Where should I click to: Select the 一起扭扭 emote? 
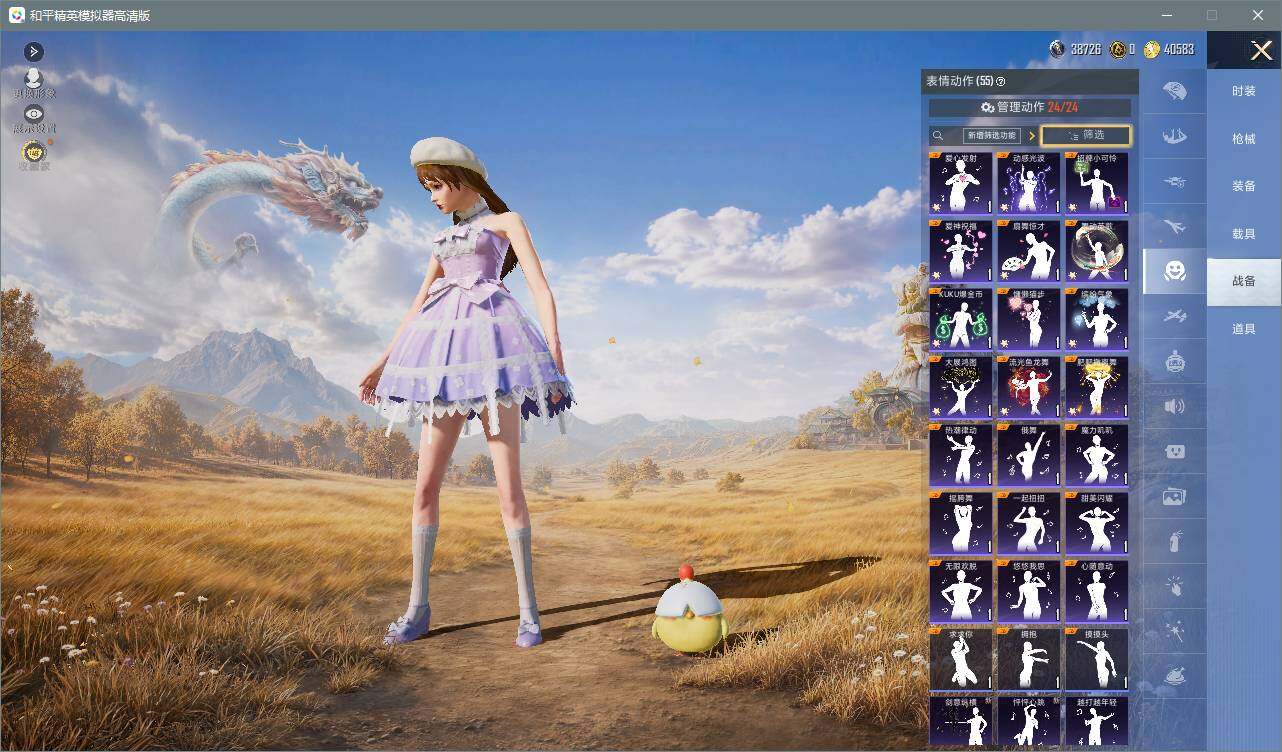coord(1029,523)
